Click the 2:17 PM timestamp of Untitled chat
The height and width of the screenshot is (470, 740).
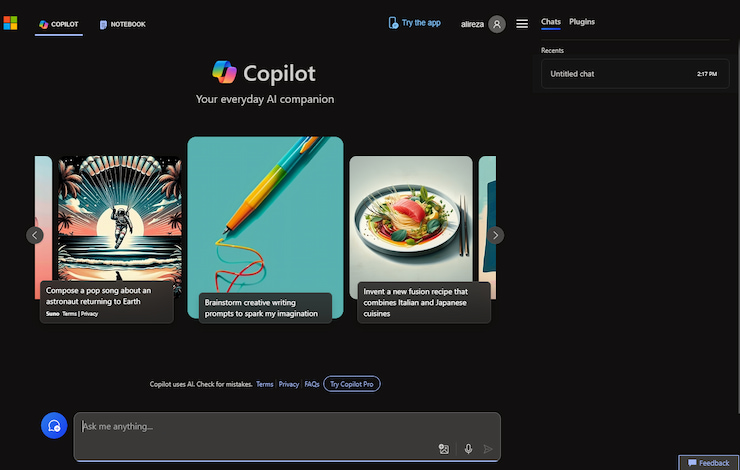click(706, 74)
